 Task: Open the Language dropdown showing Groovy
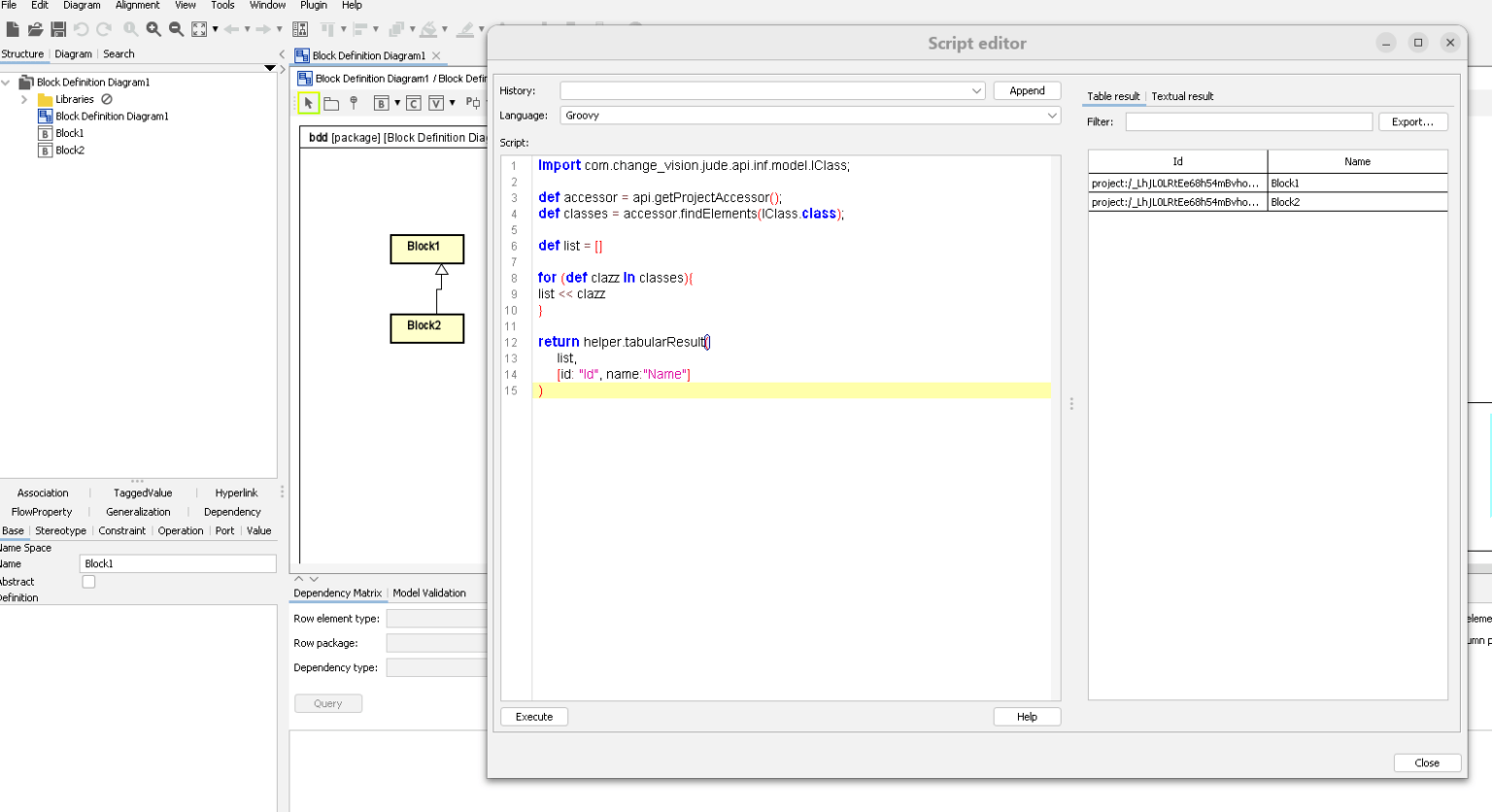(x=1052, y=116)
